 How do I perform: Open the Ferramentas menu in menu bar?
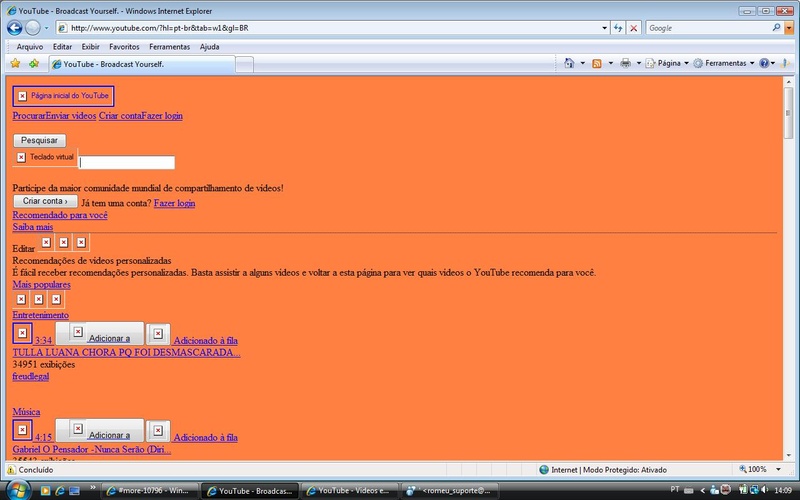tap(169, 47)
